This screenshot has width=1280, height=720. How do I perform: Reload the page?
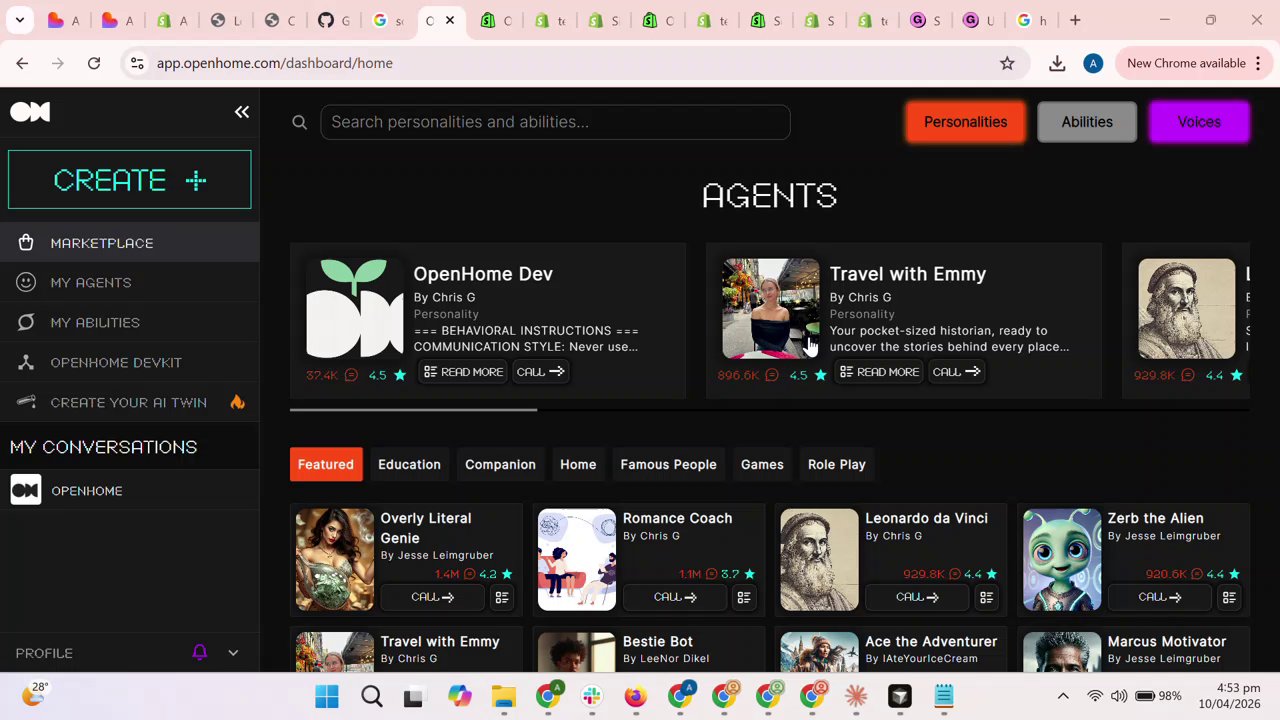pos(94,63)
